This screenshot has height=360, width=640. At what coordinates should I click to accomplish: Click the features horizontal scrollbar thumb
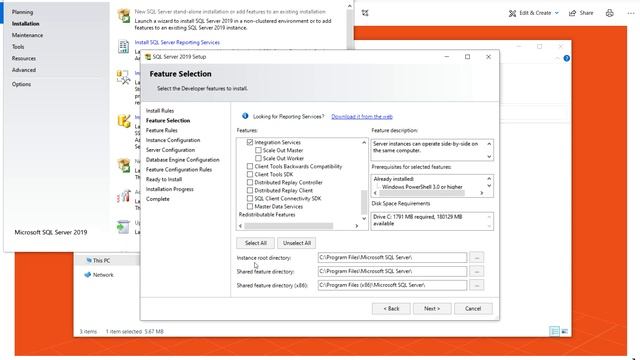289,226
